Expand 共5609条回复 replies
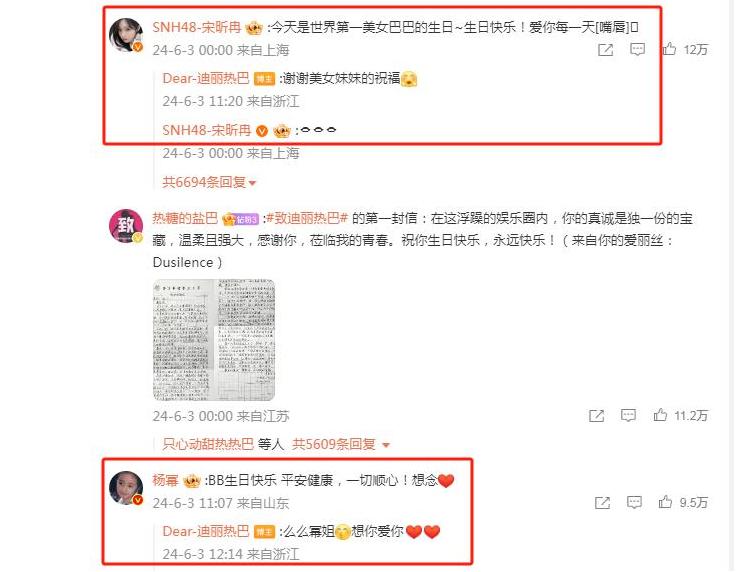Screen dimensions: 749x572 341,444
